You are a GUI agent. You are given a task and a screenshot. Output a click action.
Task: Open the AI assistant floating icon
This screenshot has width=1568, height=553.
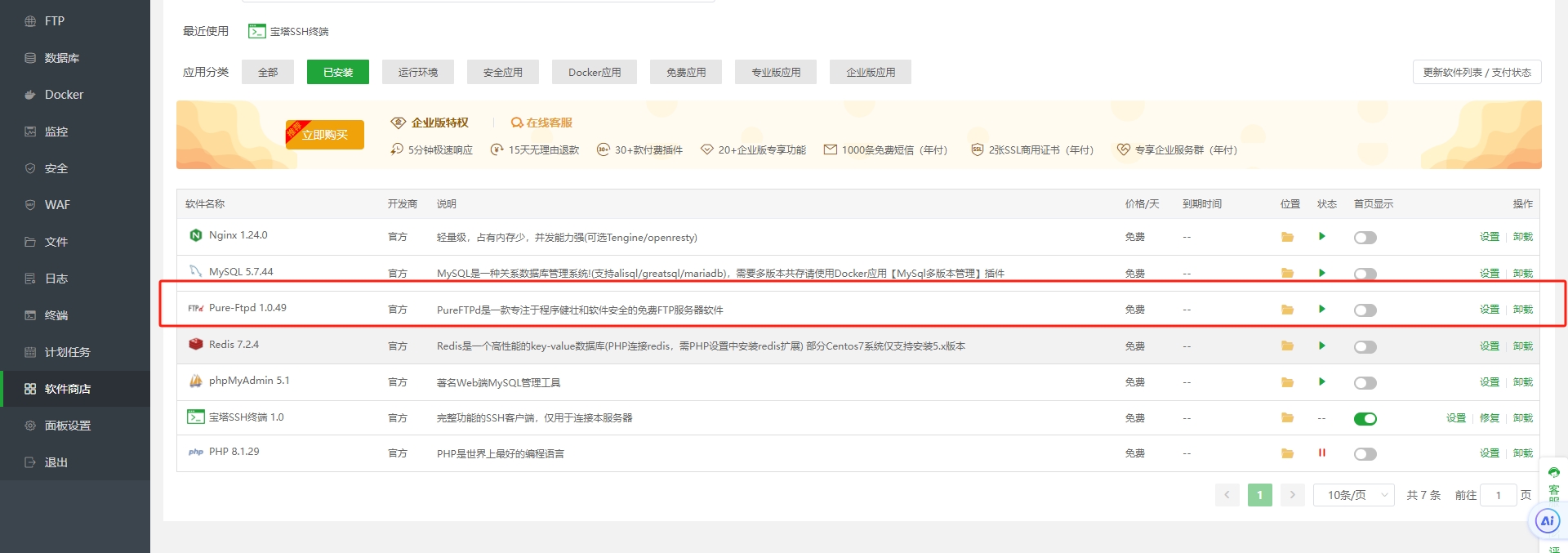click(x=1547, y=521)
